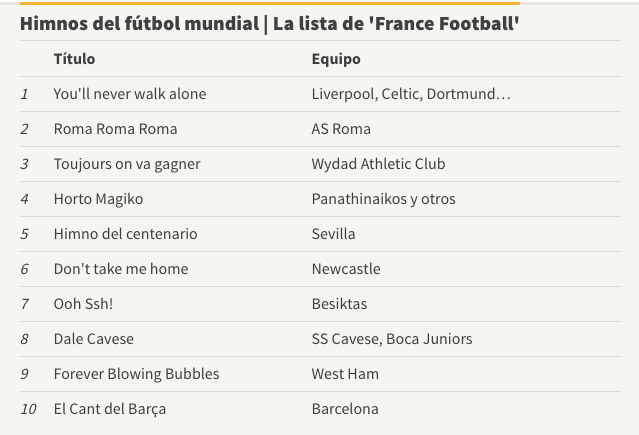Click the 'Liverpool, Celtic, Dortmund…' team cell

pyautogui.click(x=411, y=94)
